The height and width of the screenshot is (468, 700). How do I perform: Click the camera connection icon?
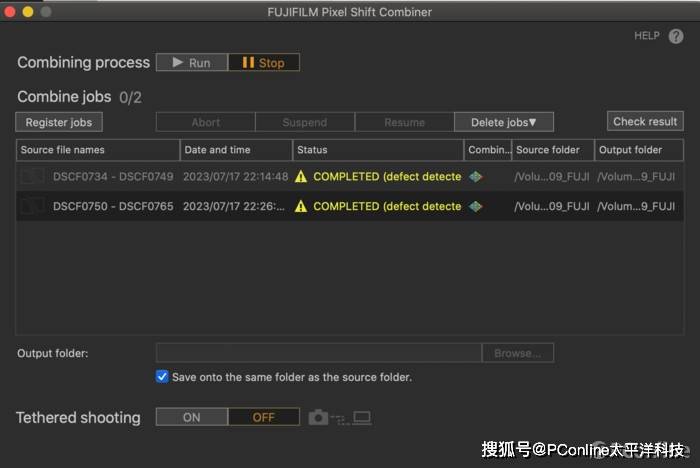(x=318, y=417)
